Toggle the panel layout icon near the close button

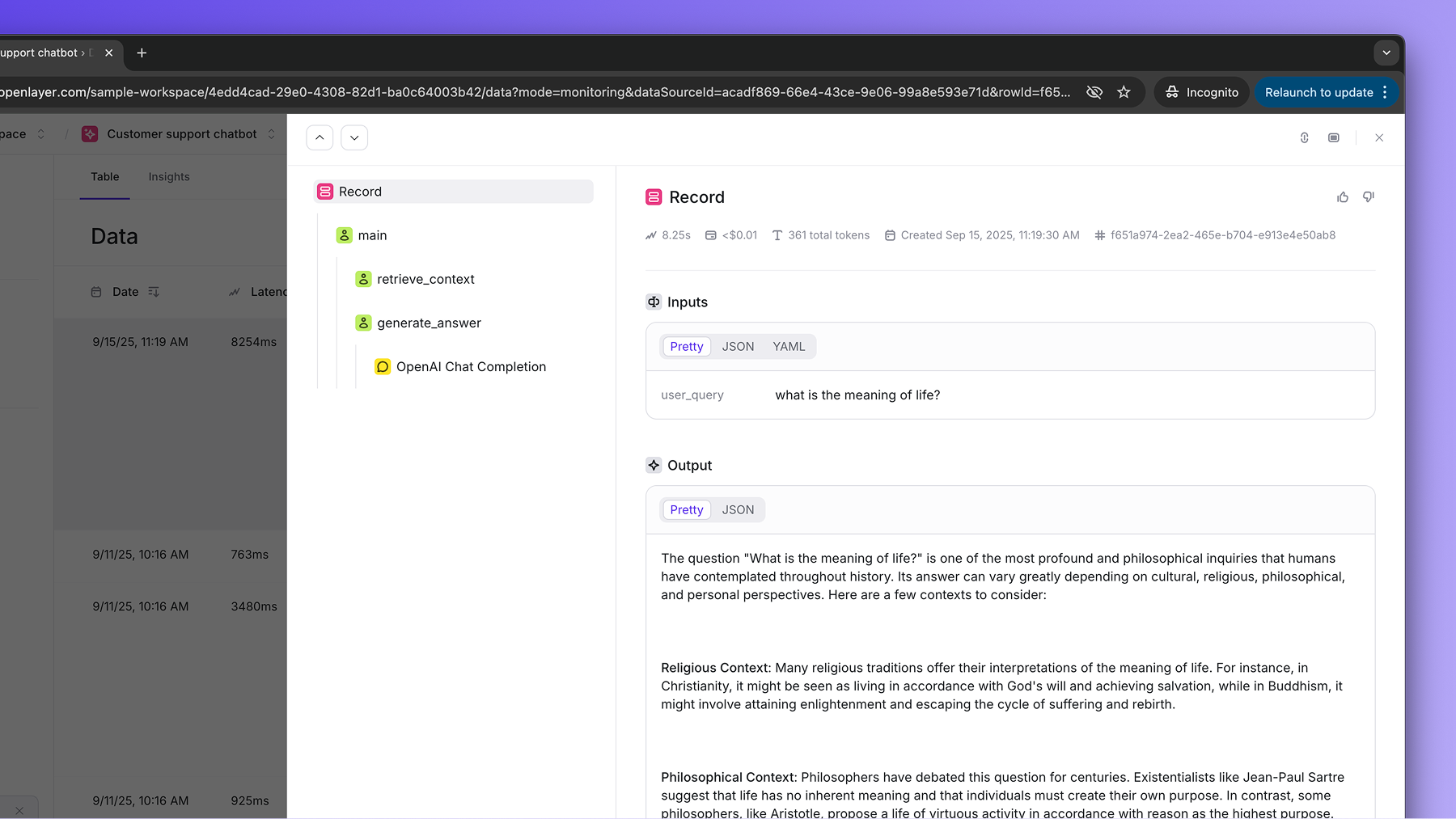tap(1334, 137)
